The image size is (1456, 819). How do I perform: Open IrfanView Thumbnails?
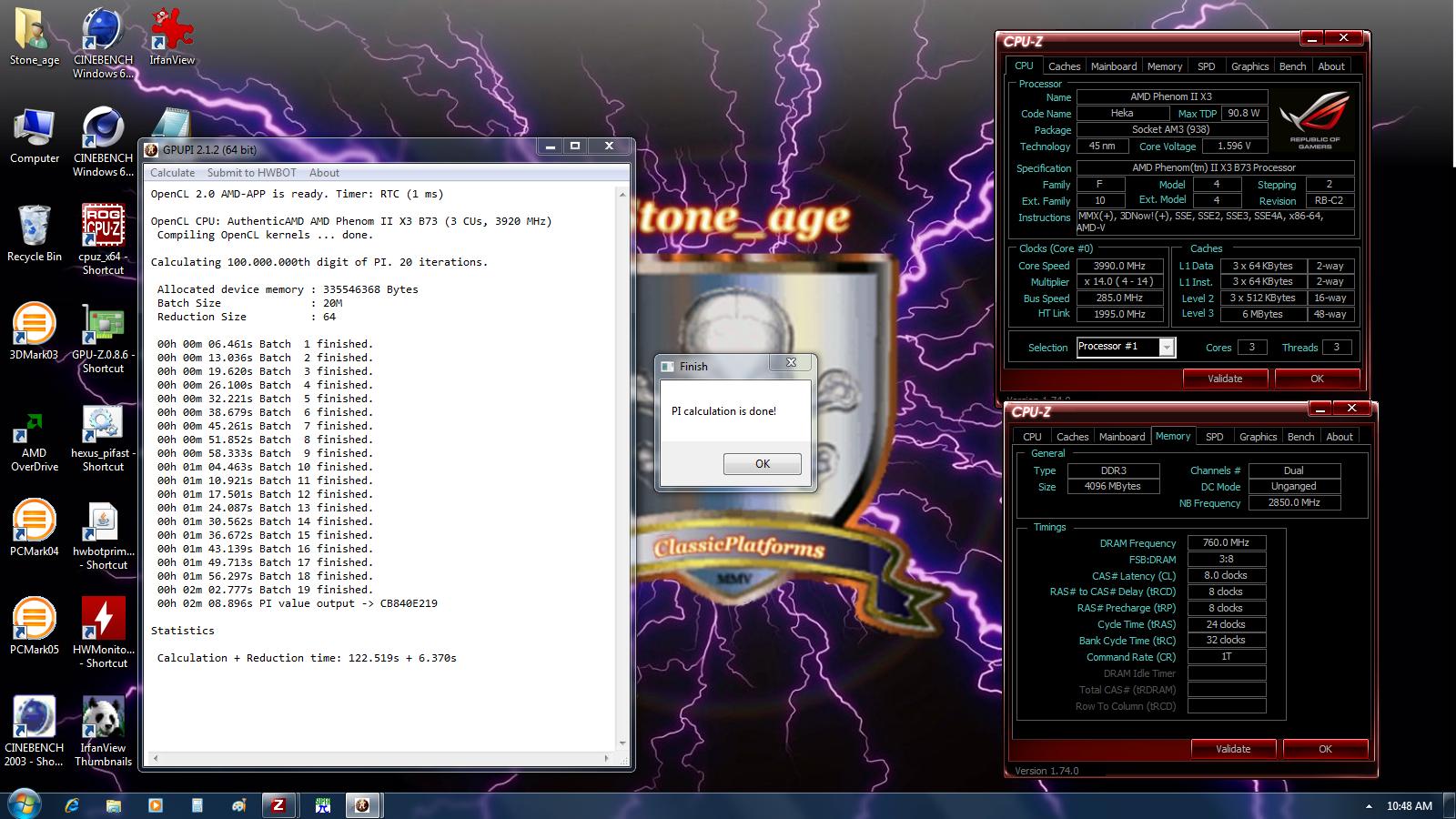click(x=103, y=731)
